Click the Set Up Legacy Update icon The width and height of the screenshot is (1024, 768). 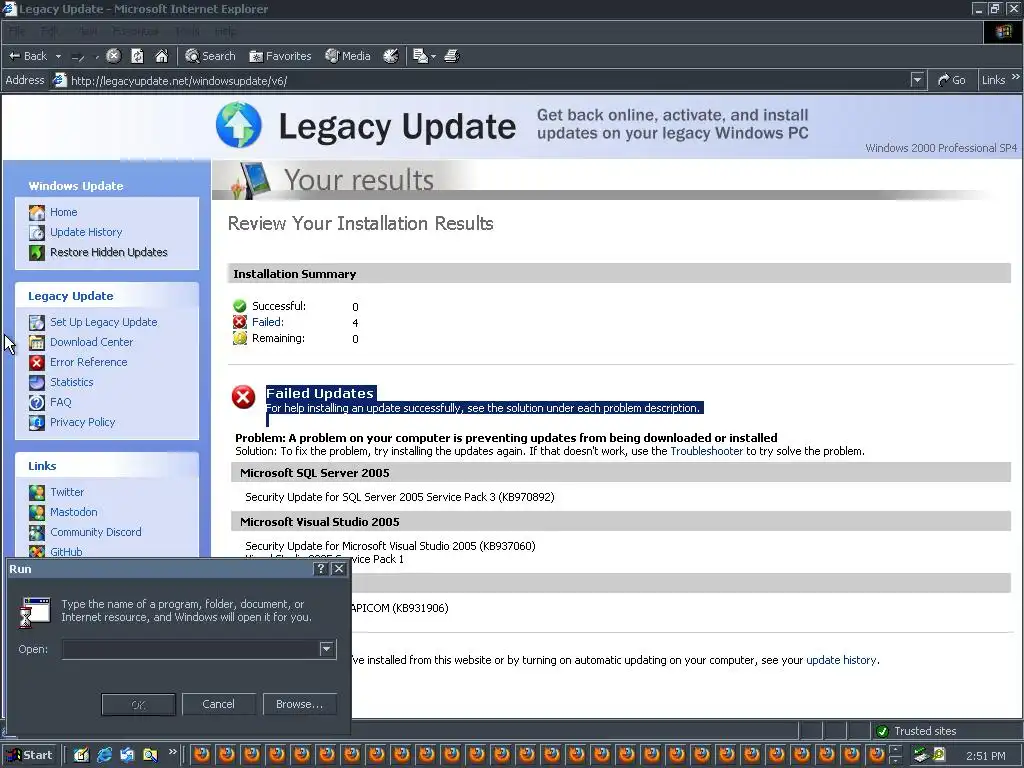(x=37, y=322)
